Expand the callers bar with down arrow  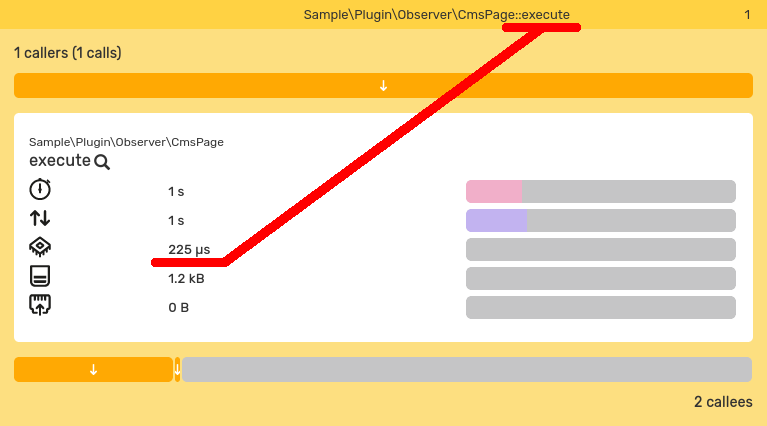(383, 86)
